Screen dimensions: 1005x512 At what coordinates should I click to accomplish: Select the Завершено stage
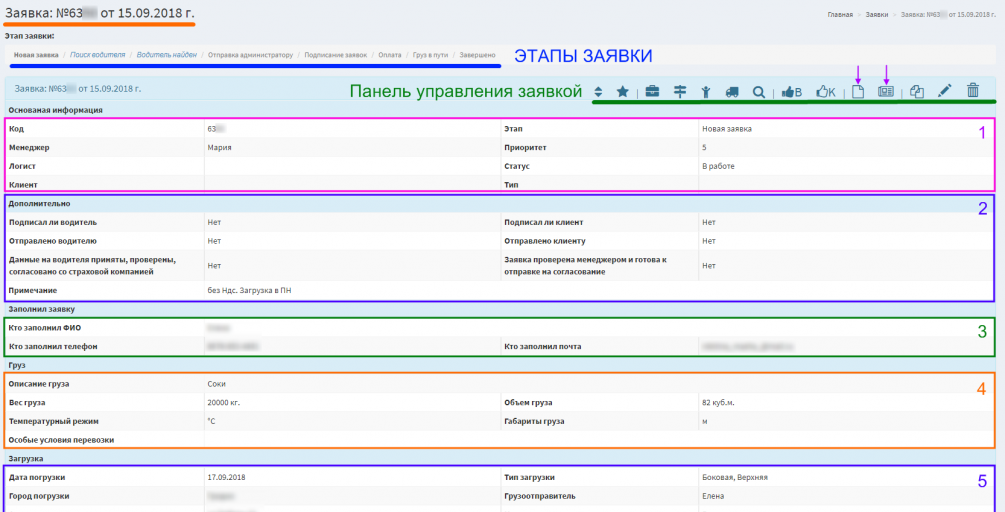tap(478, 55)
